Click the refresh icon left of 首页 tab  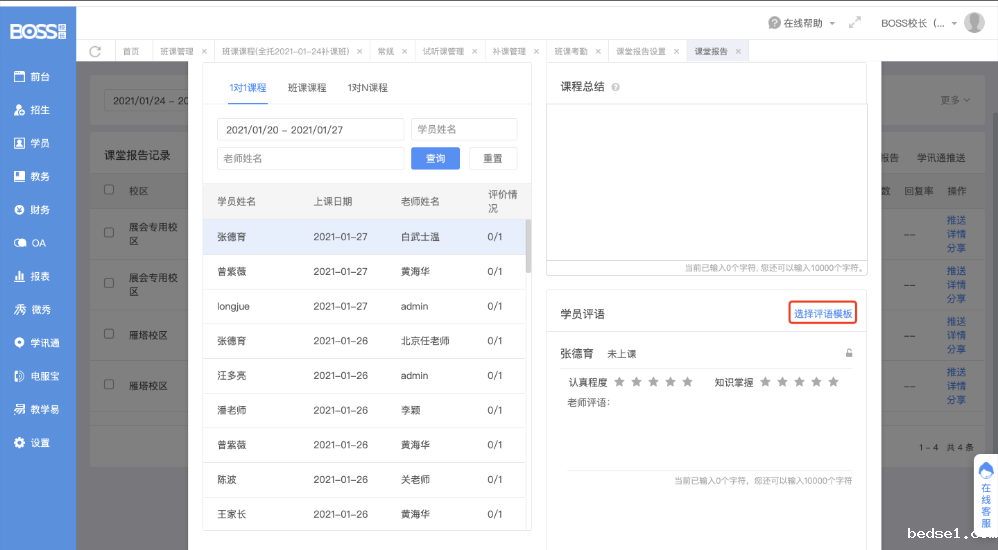(x=95, y=51)
